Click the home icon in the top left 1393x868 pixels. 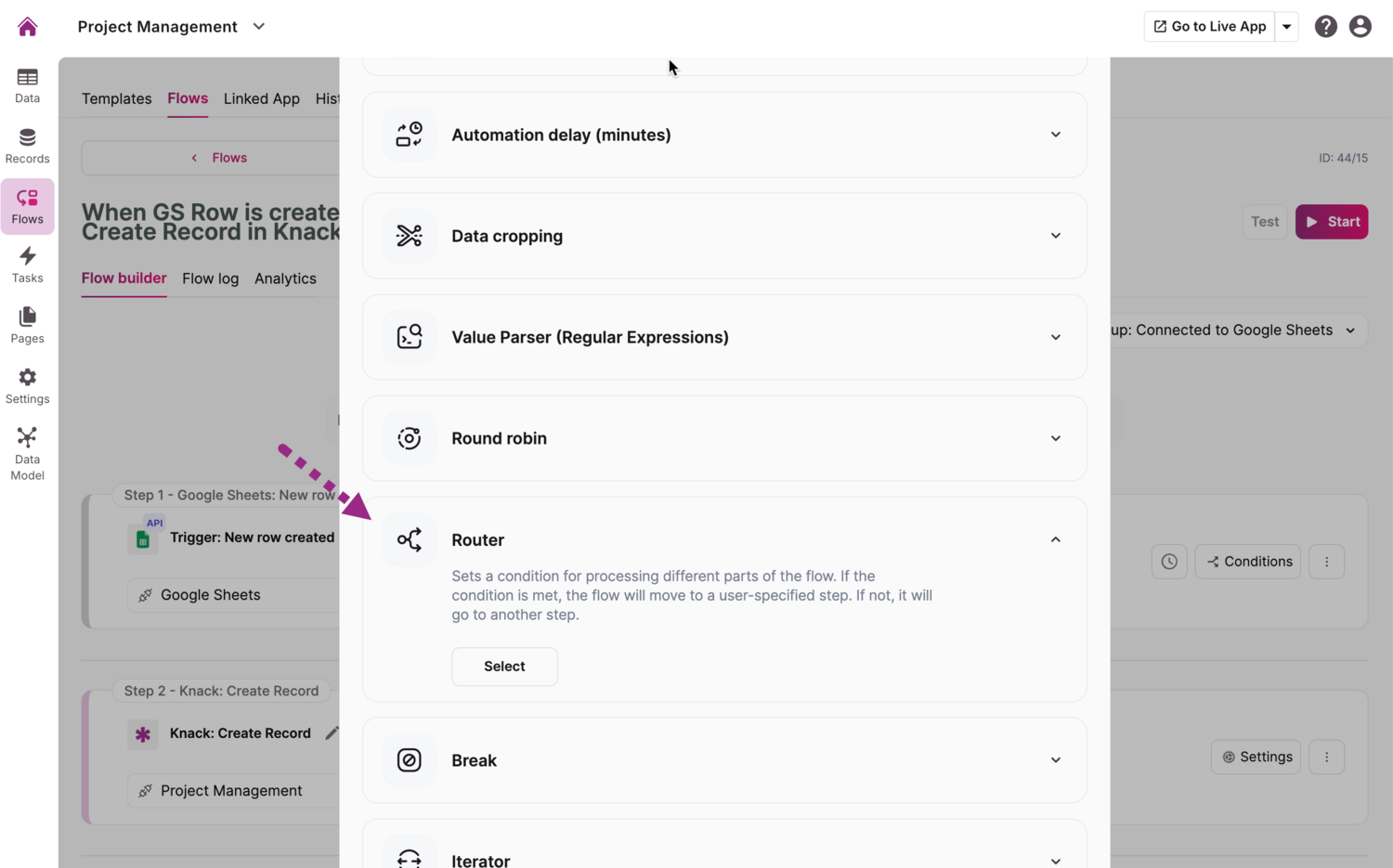tap(28, 27)
